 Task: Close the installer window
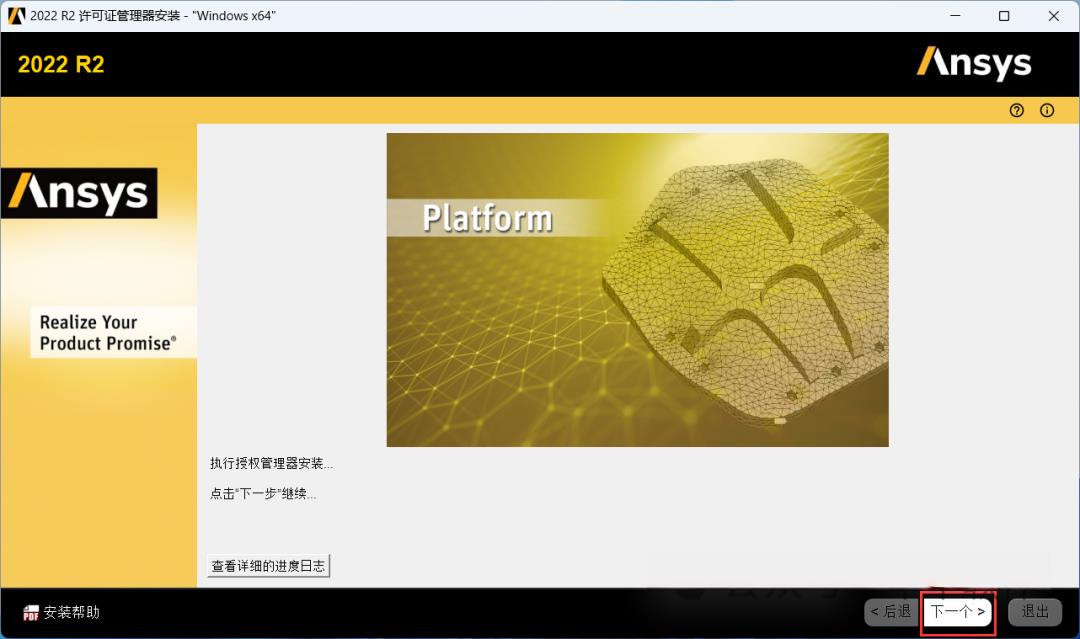click(1054, 16)
